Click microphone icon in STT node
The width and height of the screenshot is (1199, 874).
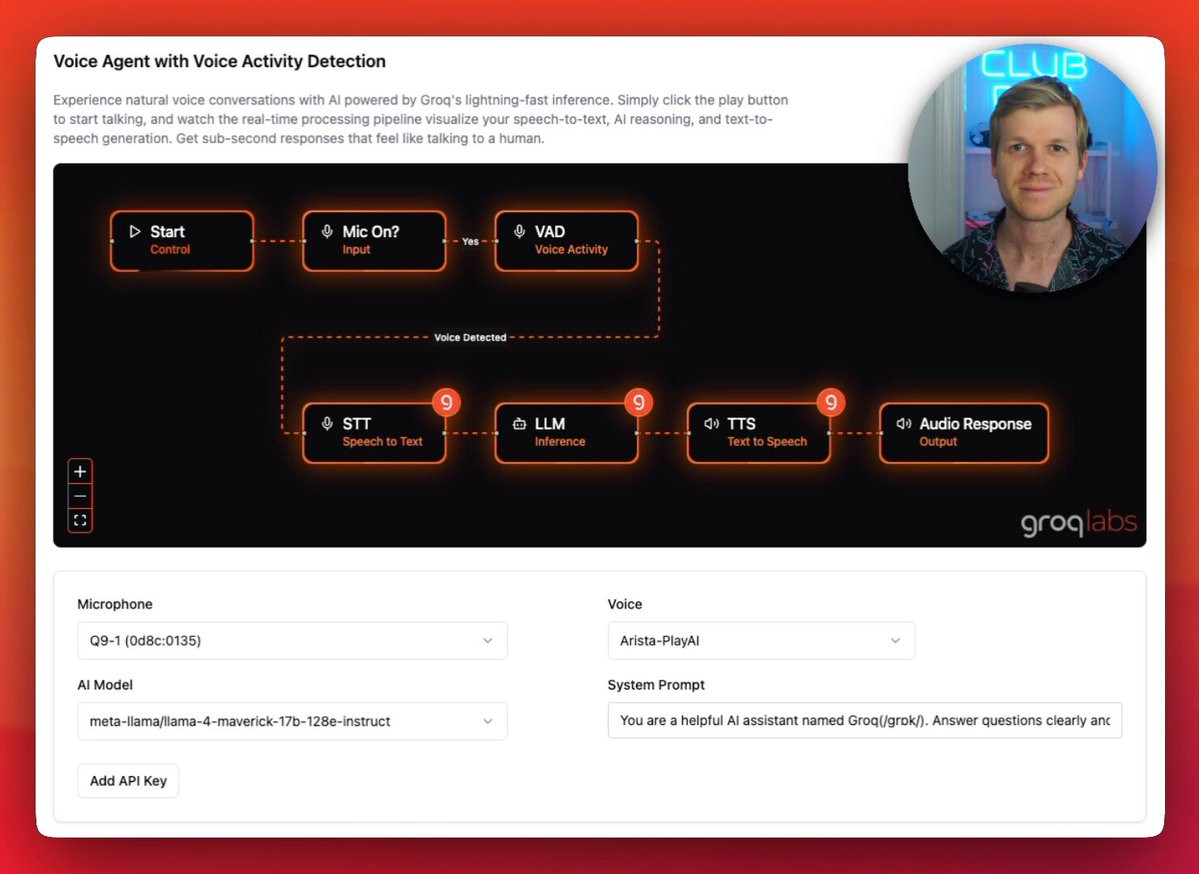pos(327,423)
